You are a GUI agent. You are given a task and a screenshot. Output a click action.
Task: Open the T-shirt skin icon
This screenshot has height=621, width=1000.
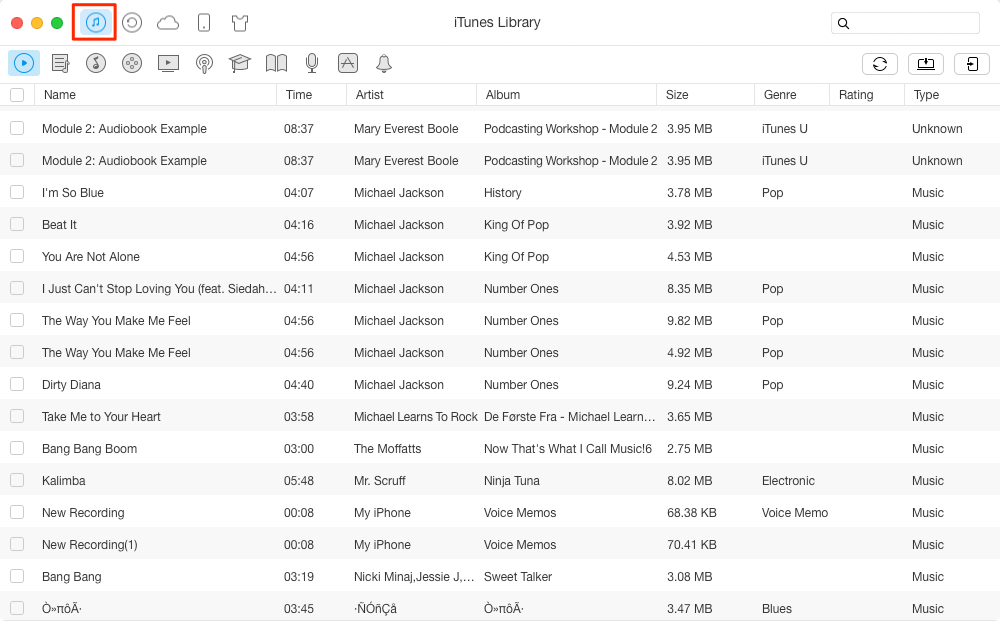tap(240, 24)
